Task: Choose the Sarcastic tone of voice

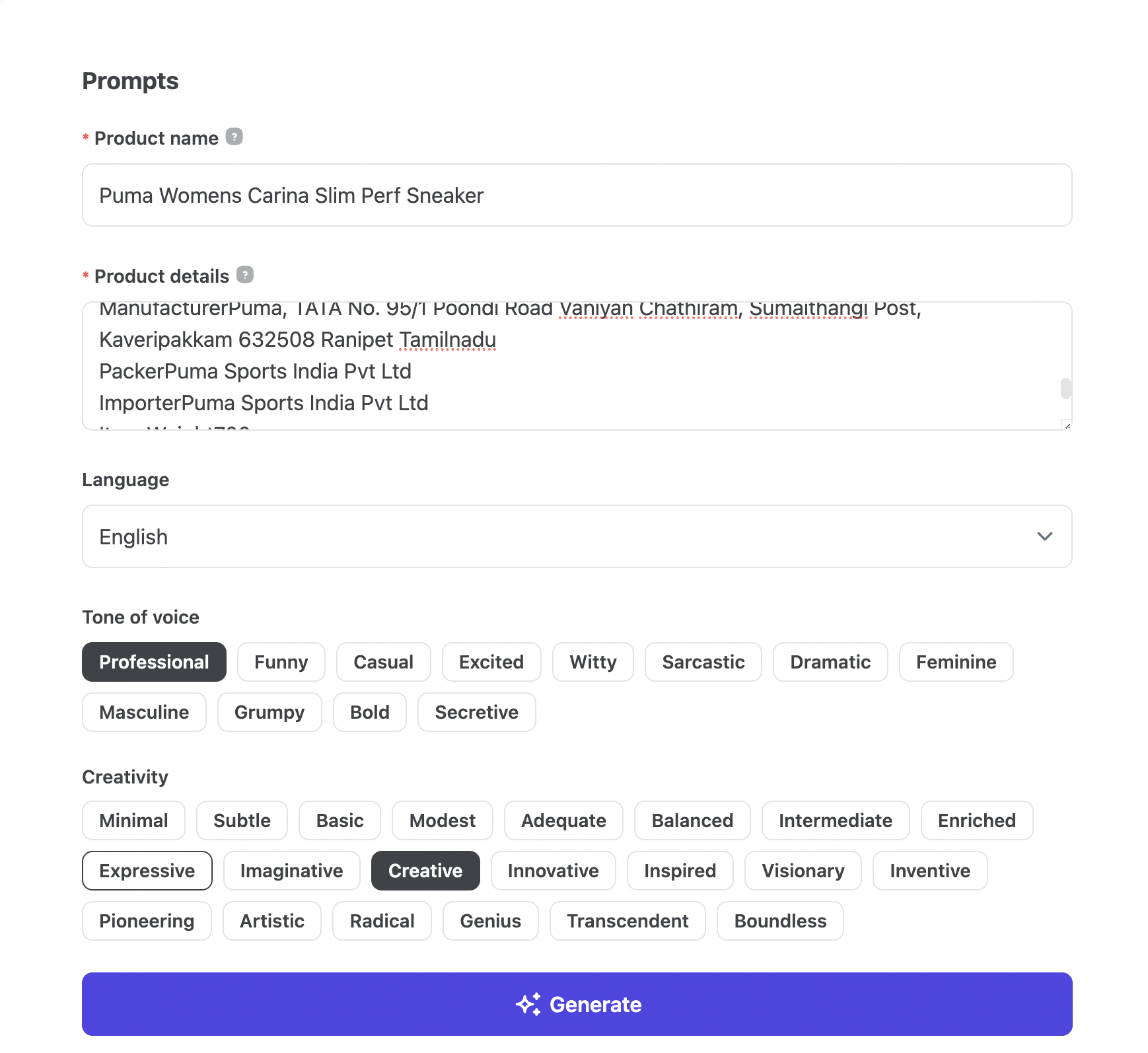Action: pos(703,662)
